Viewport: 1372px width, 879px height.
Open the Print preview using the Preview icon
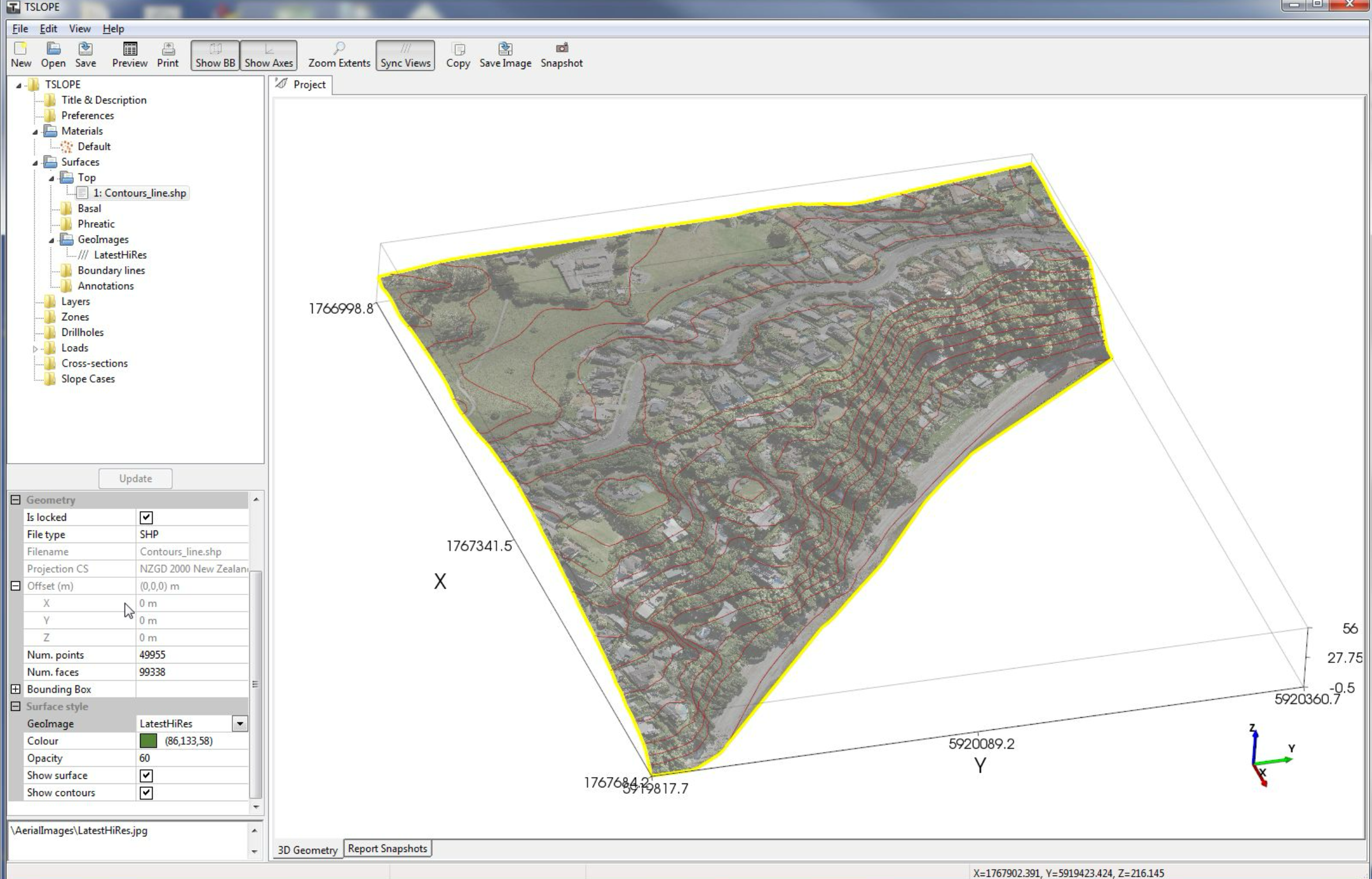coord(130,55)
